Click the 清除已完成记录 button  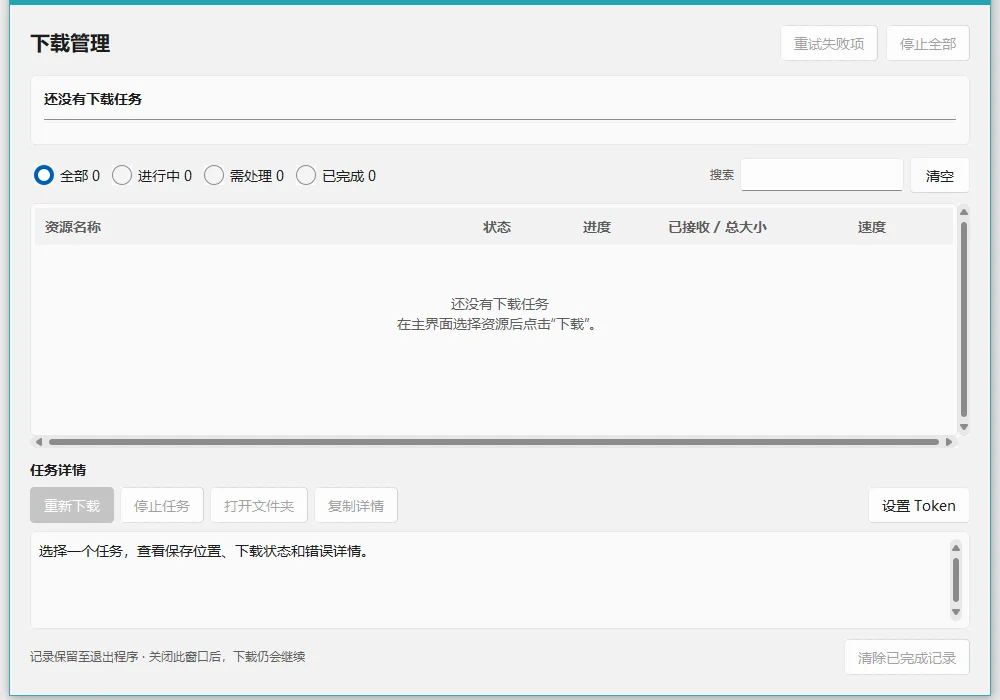click(x=906, y=657)
